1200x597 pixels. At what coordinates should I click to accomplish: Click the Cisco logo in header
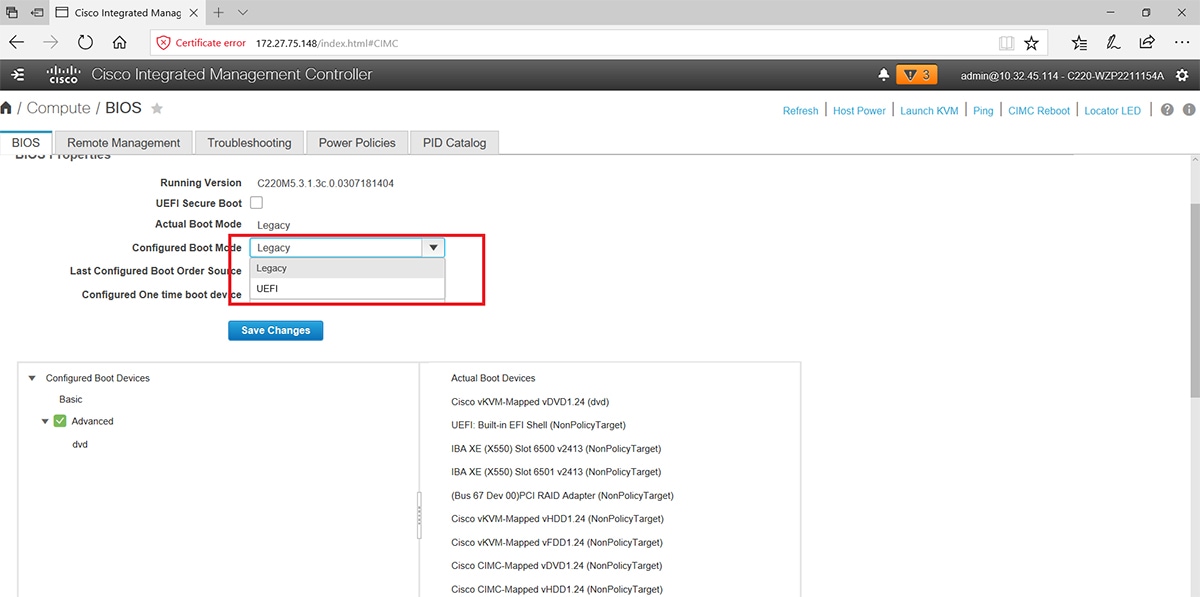click(63, 75)
